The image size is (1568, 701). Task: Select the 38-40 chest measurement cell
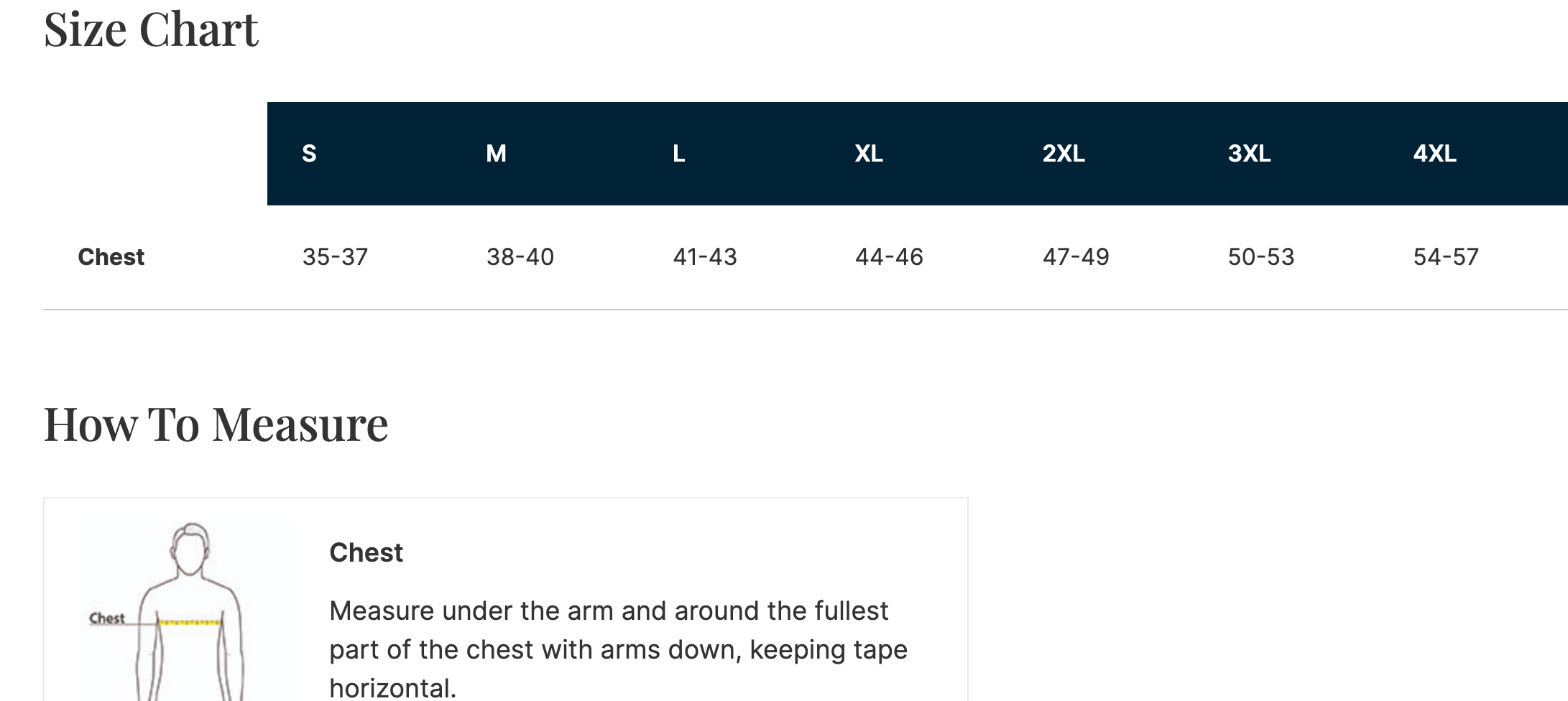click(x=520, y=257)
